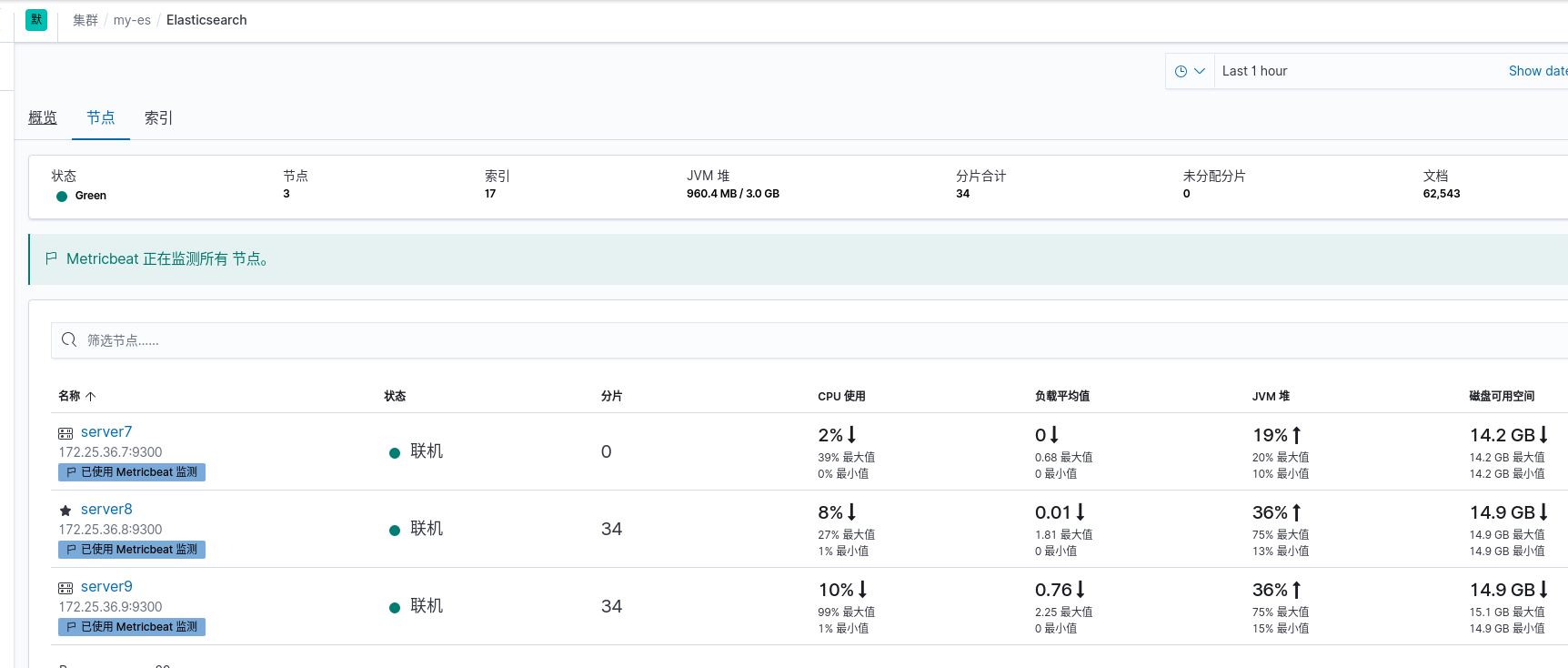1568x668 pixels.
Task: Open the time picker clock icon
Action: pyautogui.click(x=1181, y=71)
